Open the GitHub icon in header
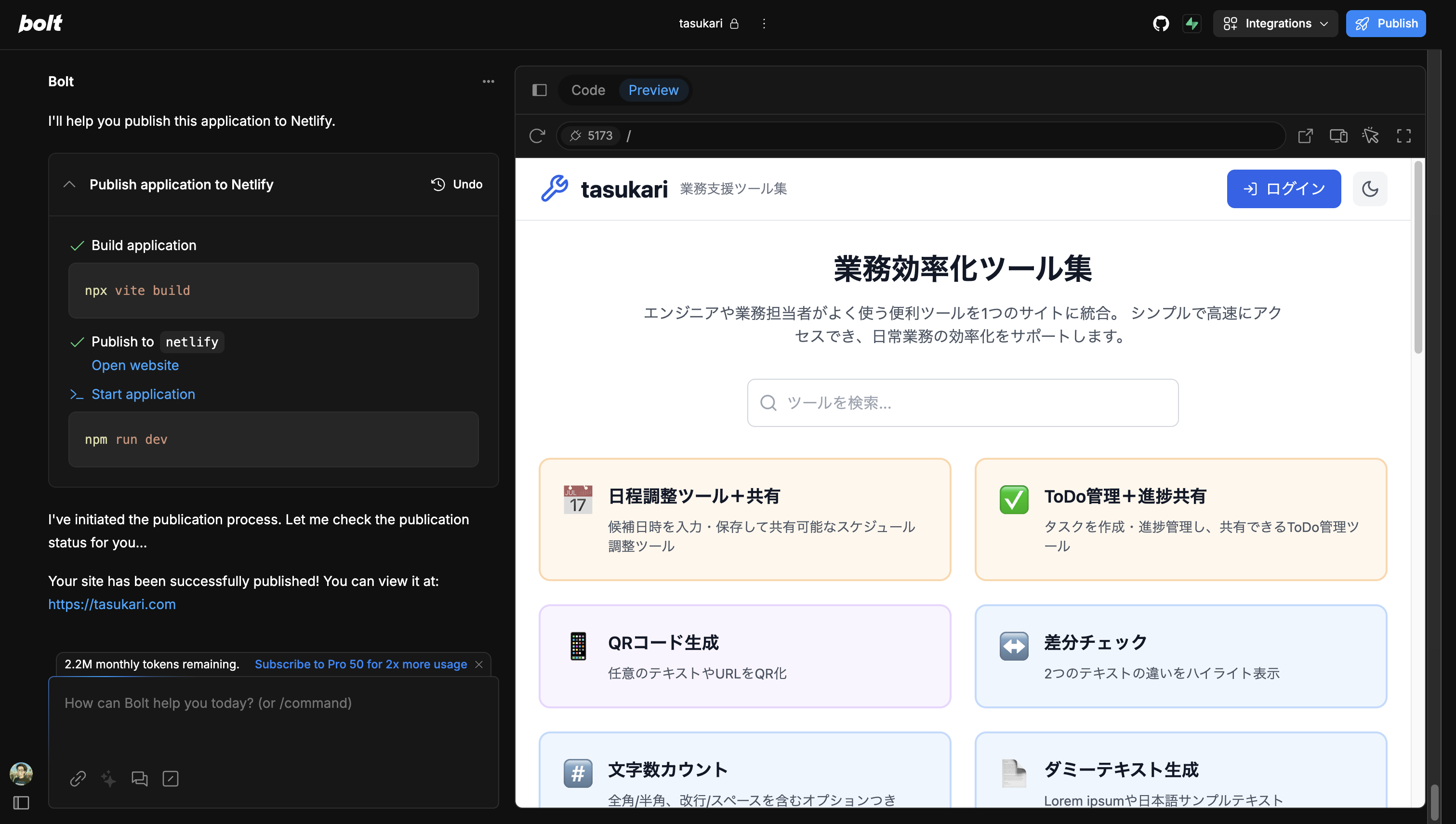 [x=1161, y=23]
